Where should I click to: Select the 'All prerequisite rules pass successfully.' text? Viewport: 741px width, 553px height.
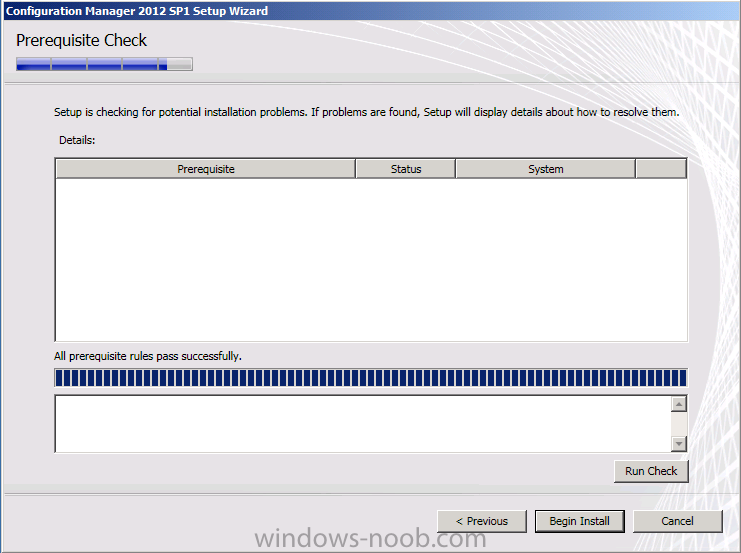coord(147,356)
